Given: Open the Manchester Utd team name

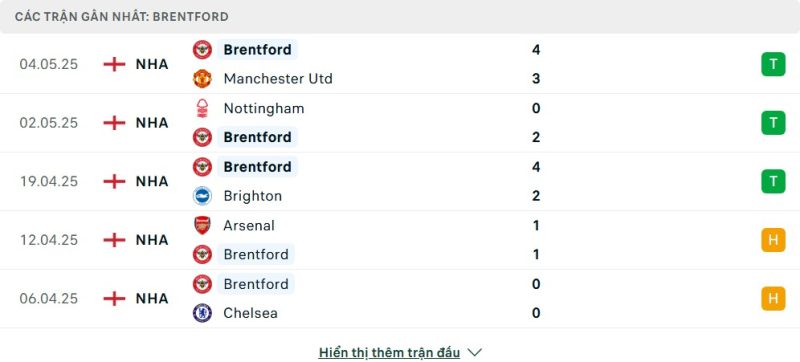Looking at the screenshot, I should coord(278,79).
